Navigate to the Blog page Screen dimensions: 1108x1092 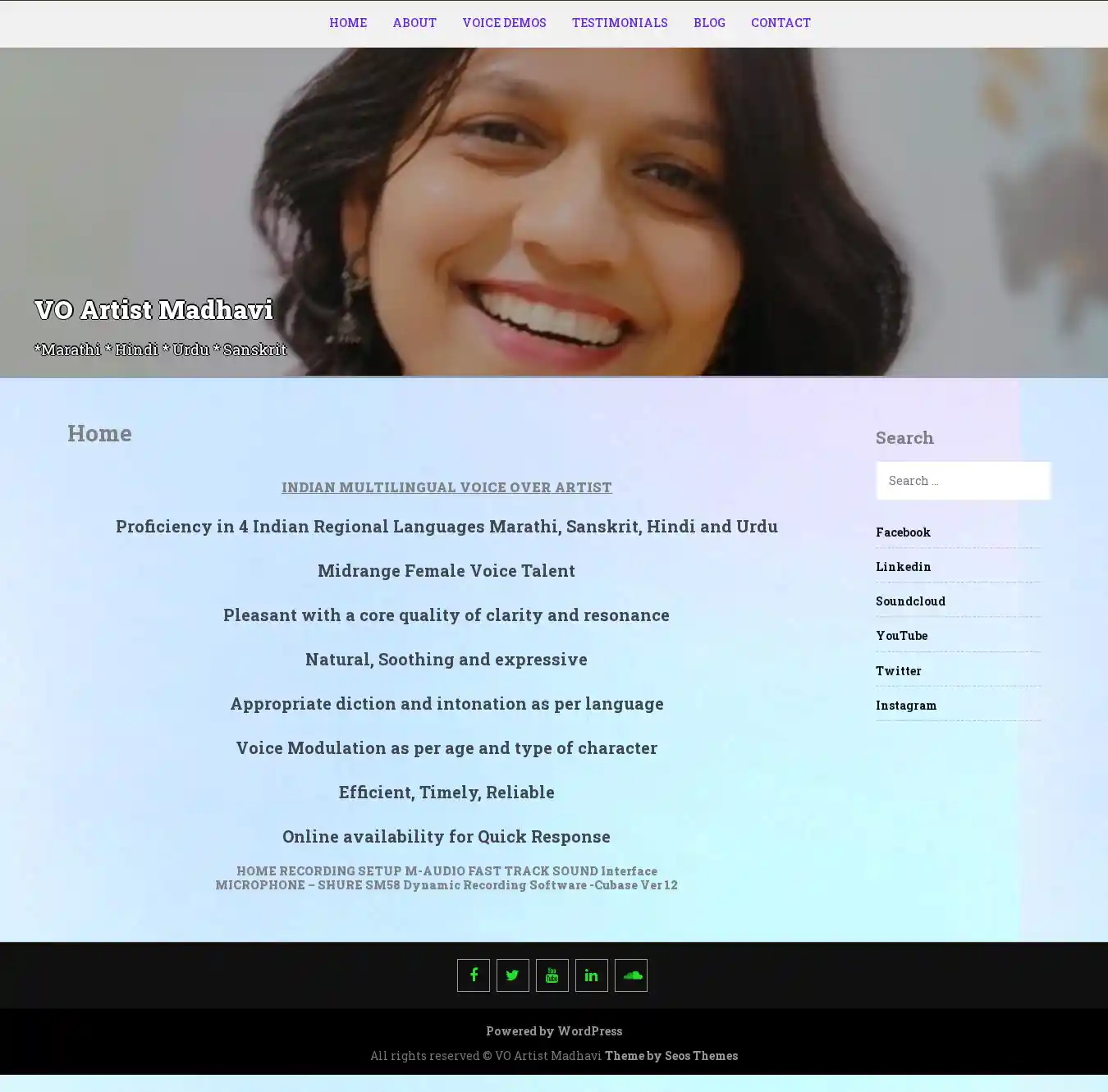click(709, 23)
